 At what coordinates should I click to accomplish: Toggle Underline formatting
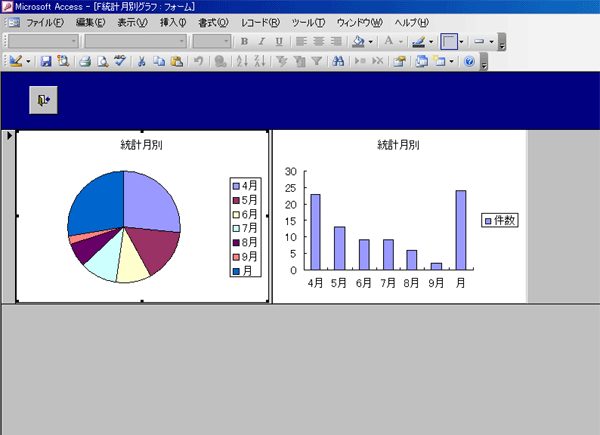tap(279, 41)
